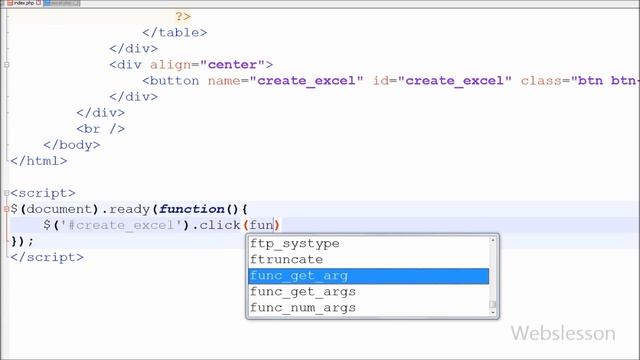Image resolution: width=640 pixels, height=360 pixels.
Task: Click the opening script tag
Action: click(43, 193)
